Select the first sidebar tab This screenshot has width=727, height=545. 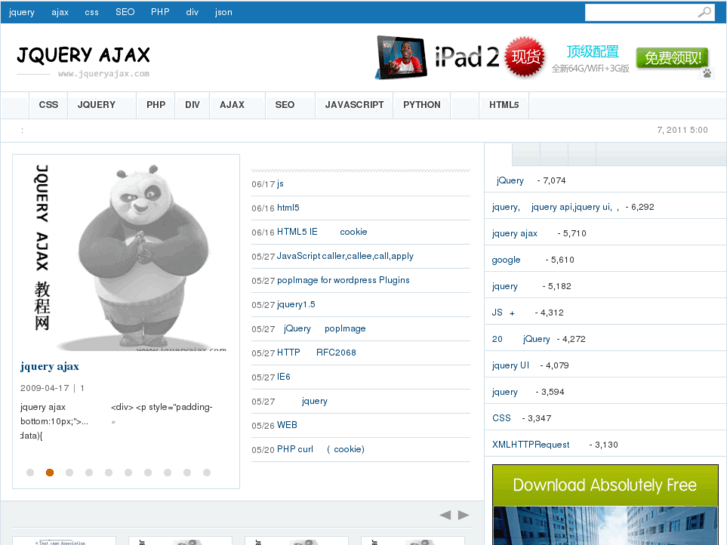[x=498, y=154]
